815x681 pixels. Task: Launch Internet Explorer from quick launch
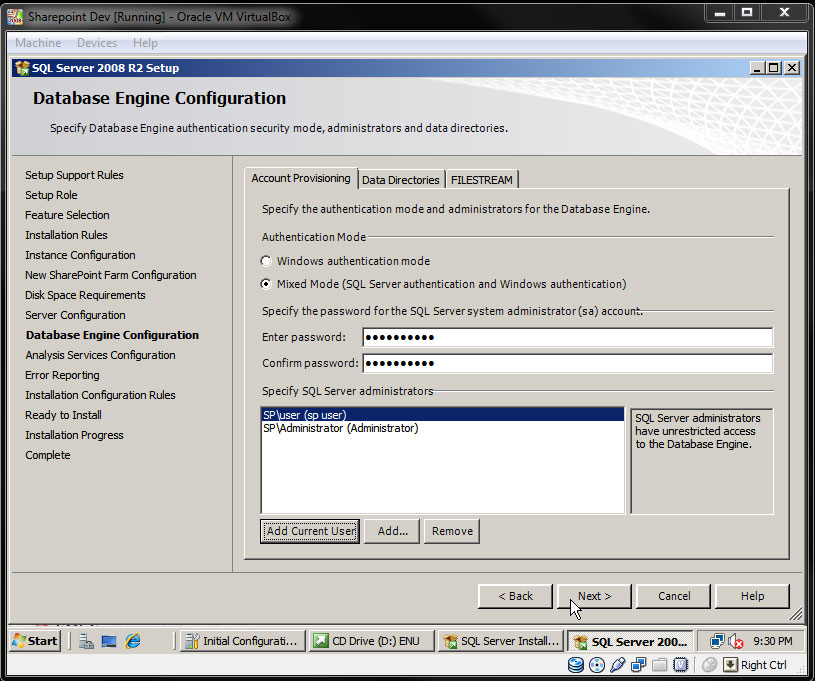coord(133,641)
